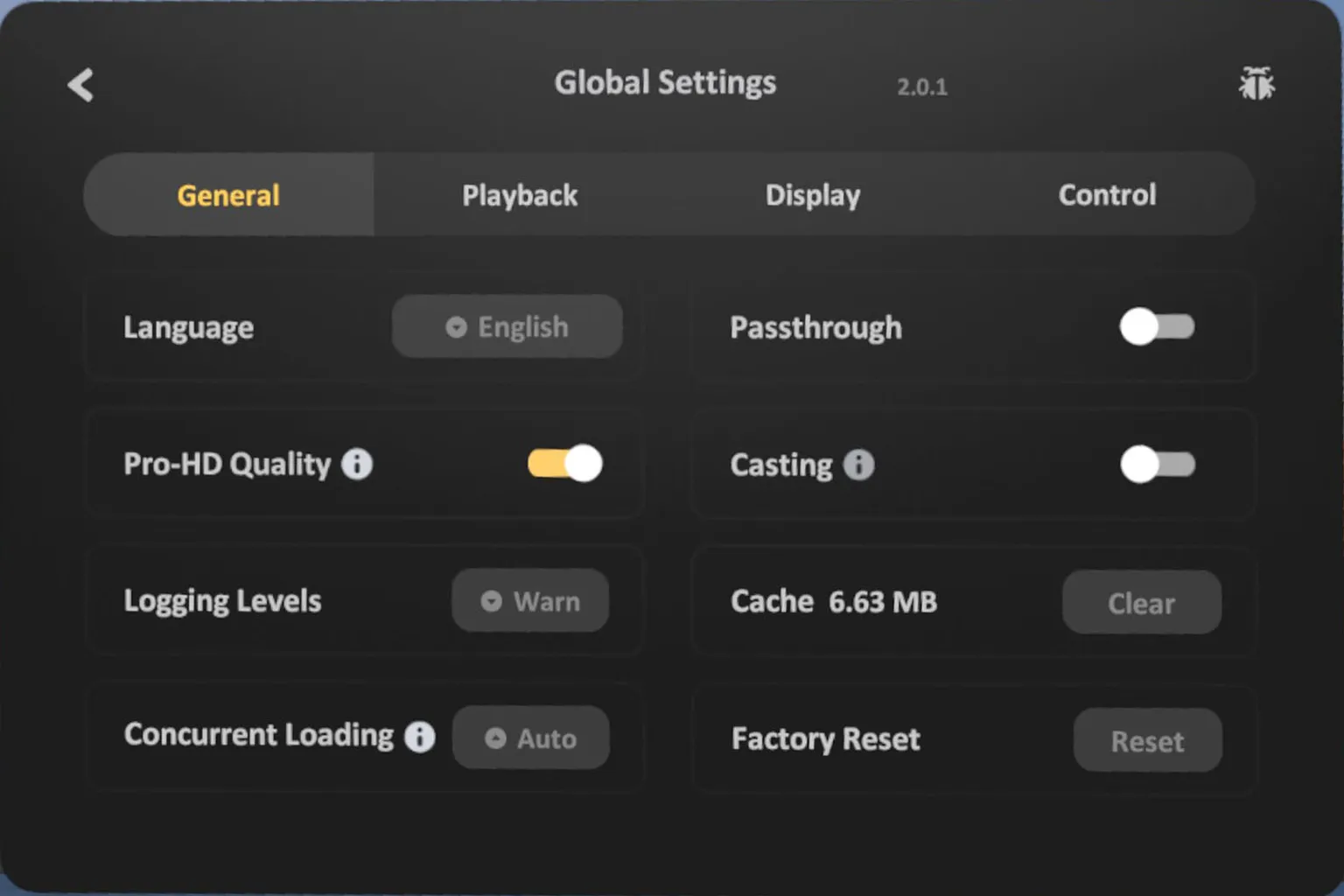Disable the Pro-HD Quality toggle
This screenshot has width=1344, height=896.
tap(564, 463)
